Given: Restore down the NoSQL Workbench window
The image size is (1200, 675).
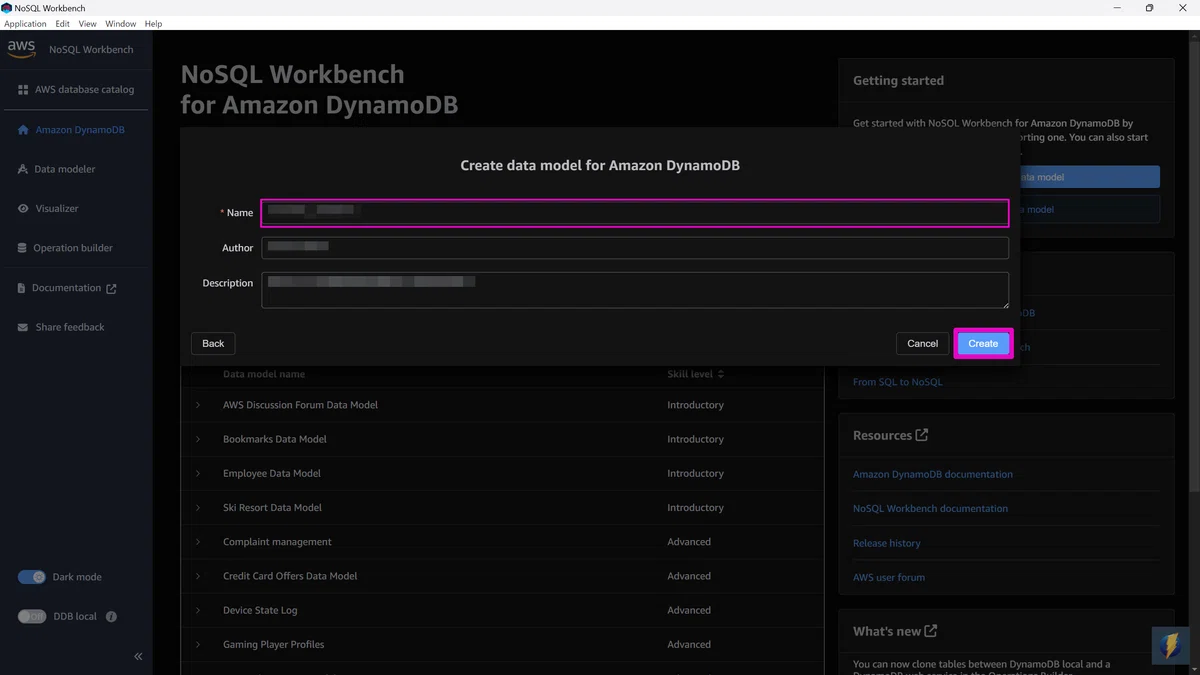Looking at the screenshot, I should point(1149,8).
